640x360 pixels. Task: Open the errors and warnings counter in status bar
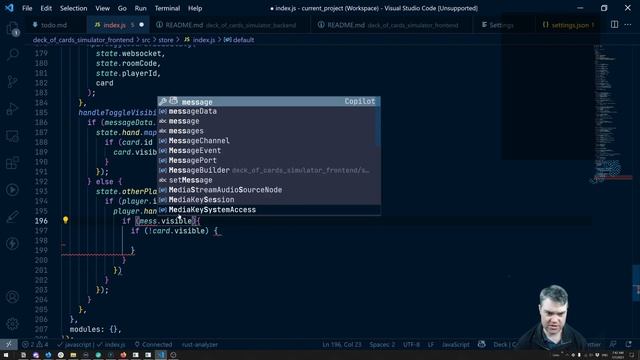click(x=35, y=344)
